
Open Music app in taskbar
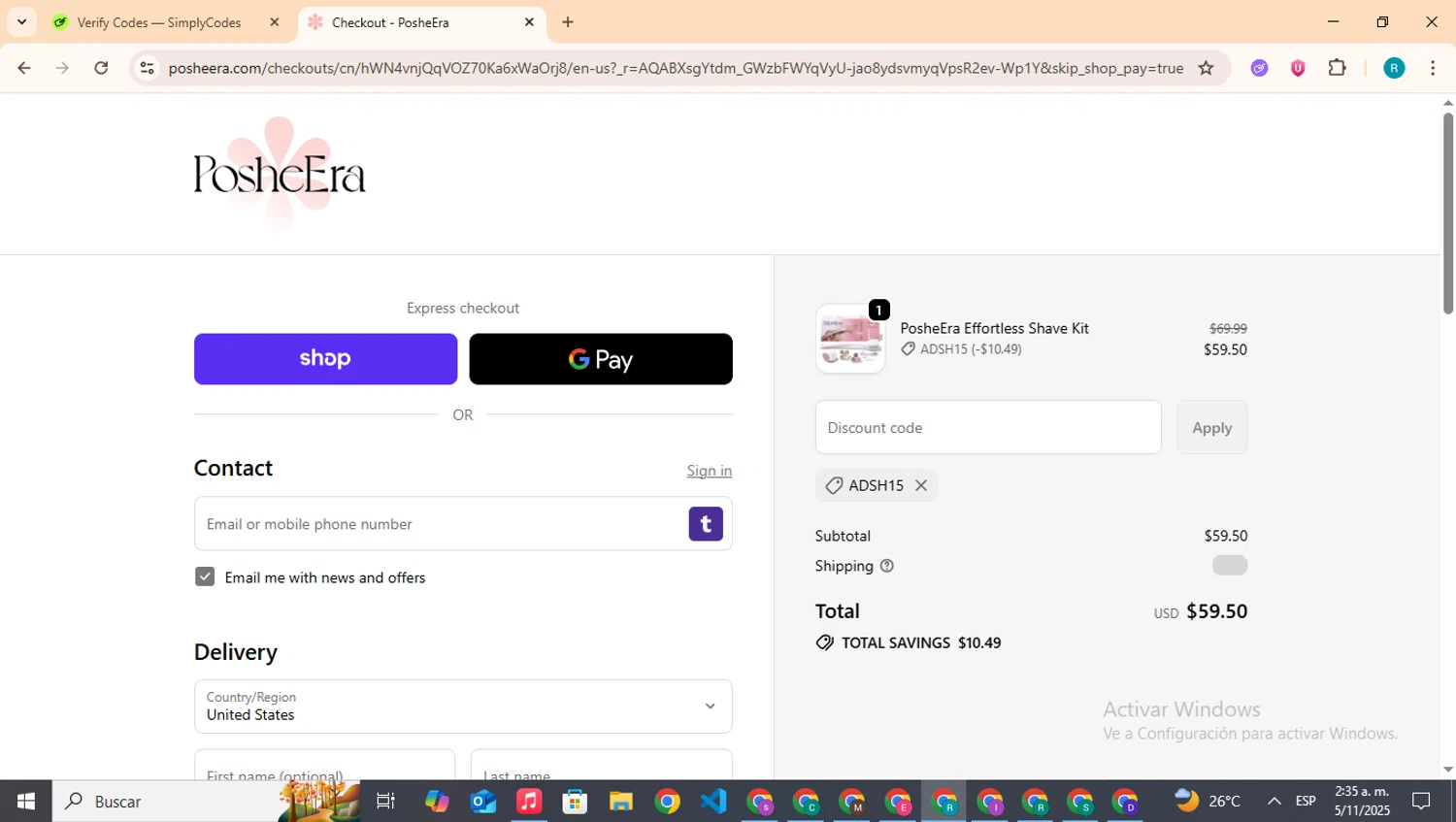529,802
